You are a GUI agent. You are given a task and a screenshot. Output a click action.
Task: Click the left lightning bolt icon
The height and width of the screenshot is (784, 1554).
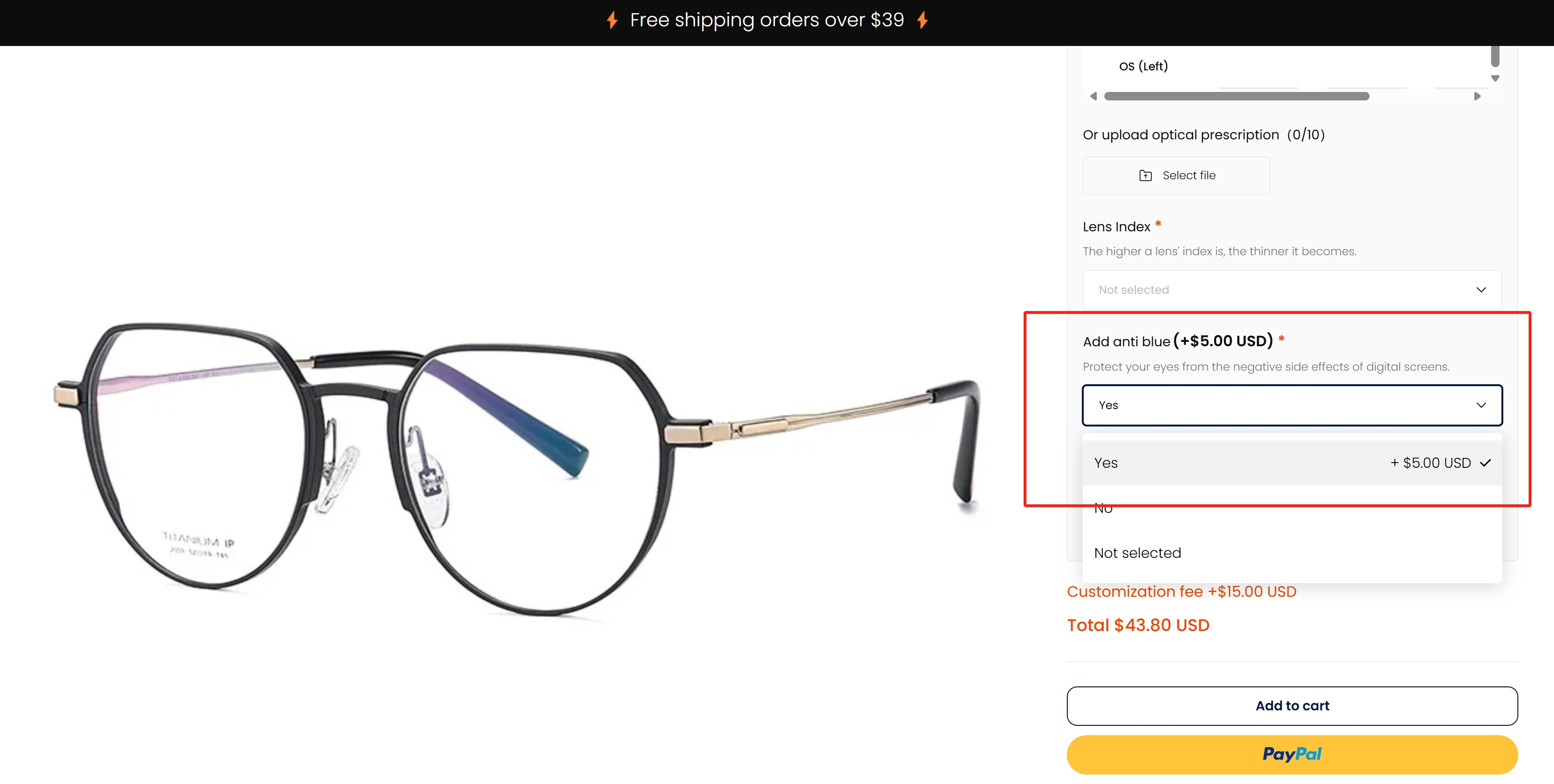point(612,21)
